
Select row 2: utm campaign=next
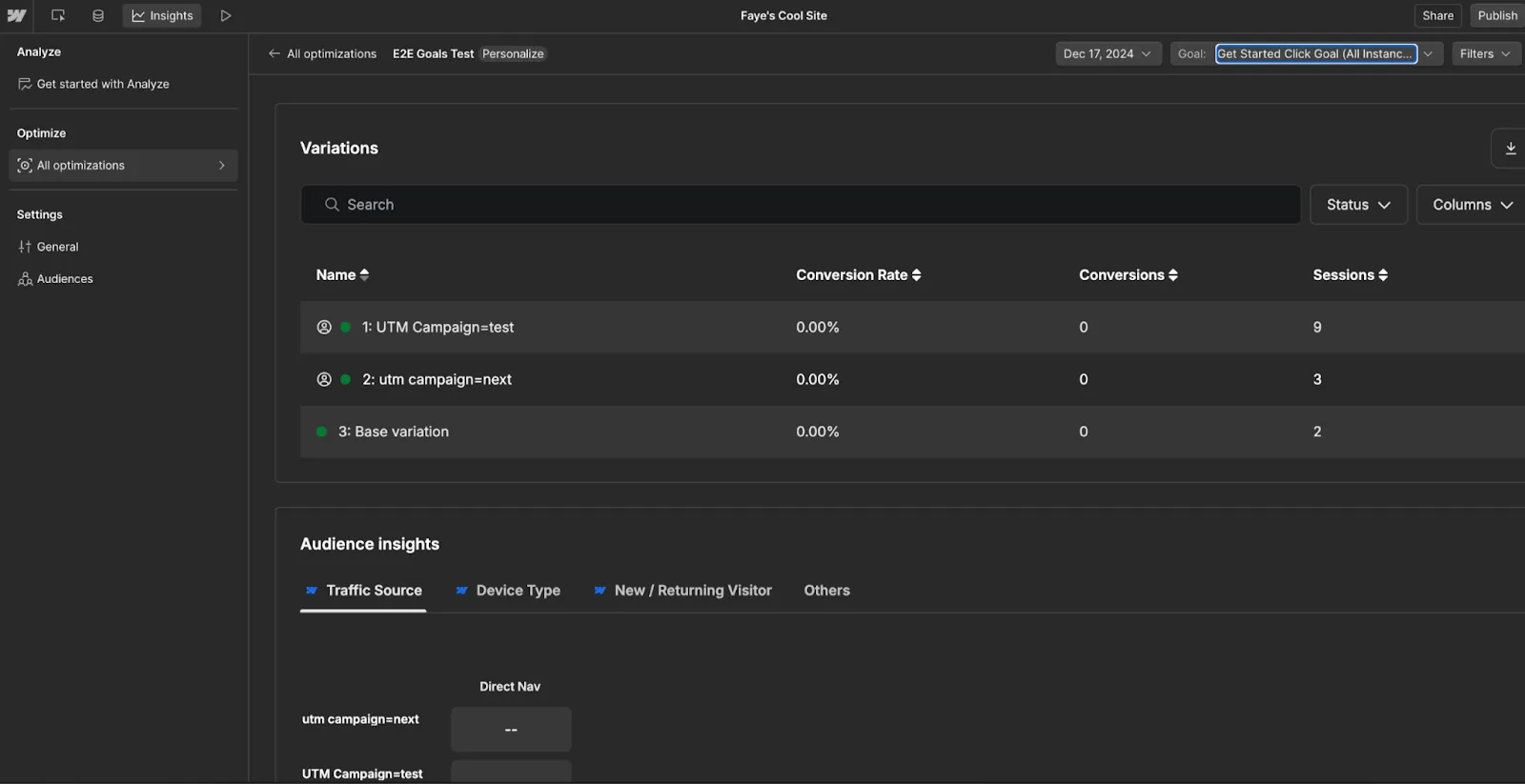[912, 379]
